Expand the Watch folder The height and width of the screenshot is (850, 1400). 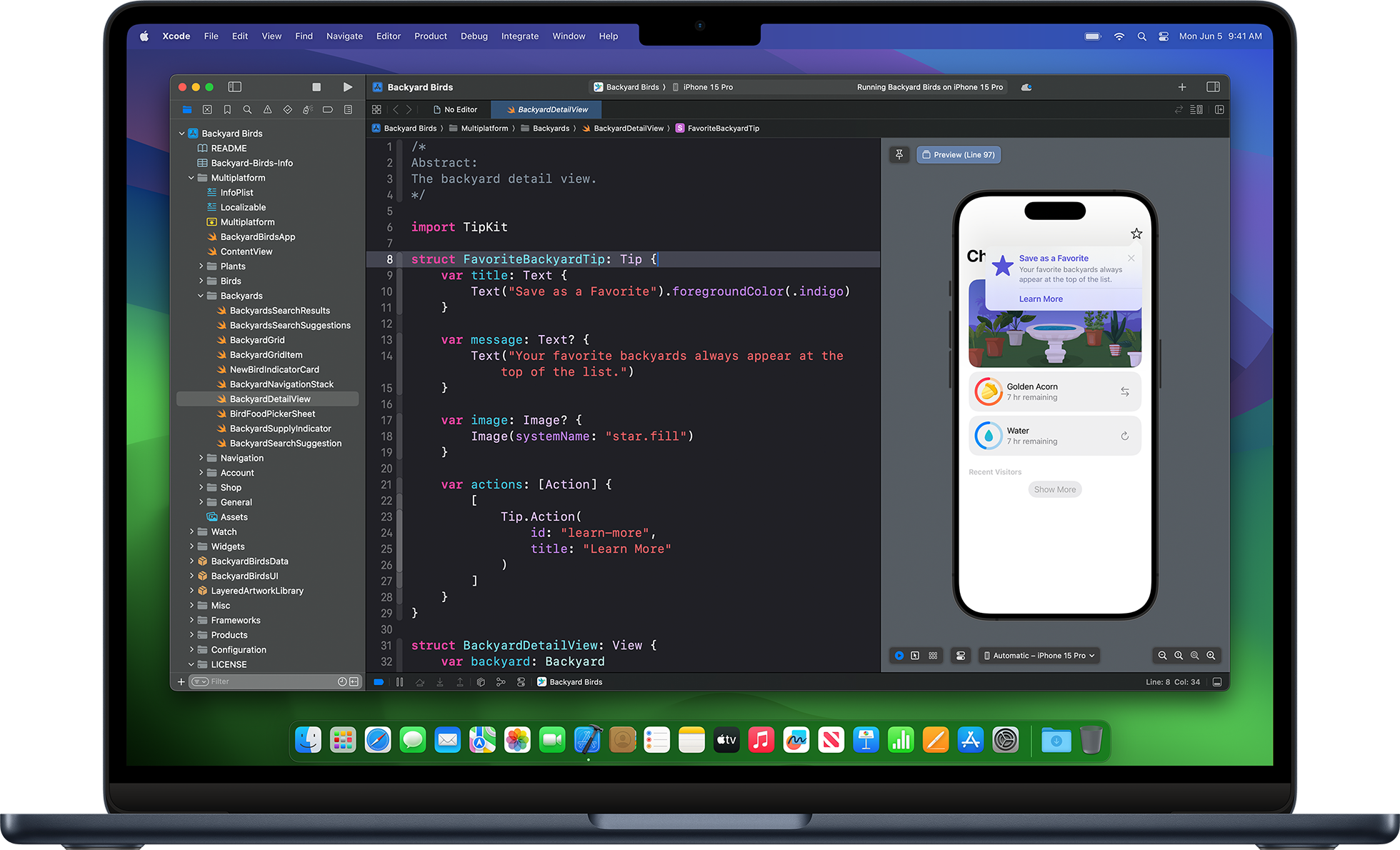tap(191, 532)
